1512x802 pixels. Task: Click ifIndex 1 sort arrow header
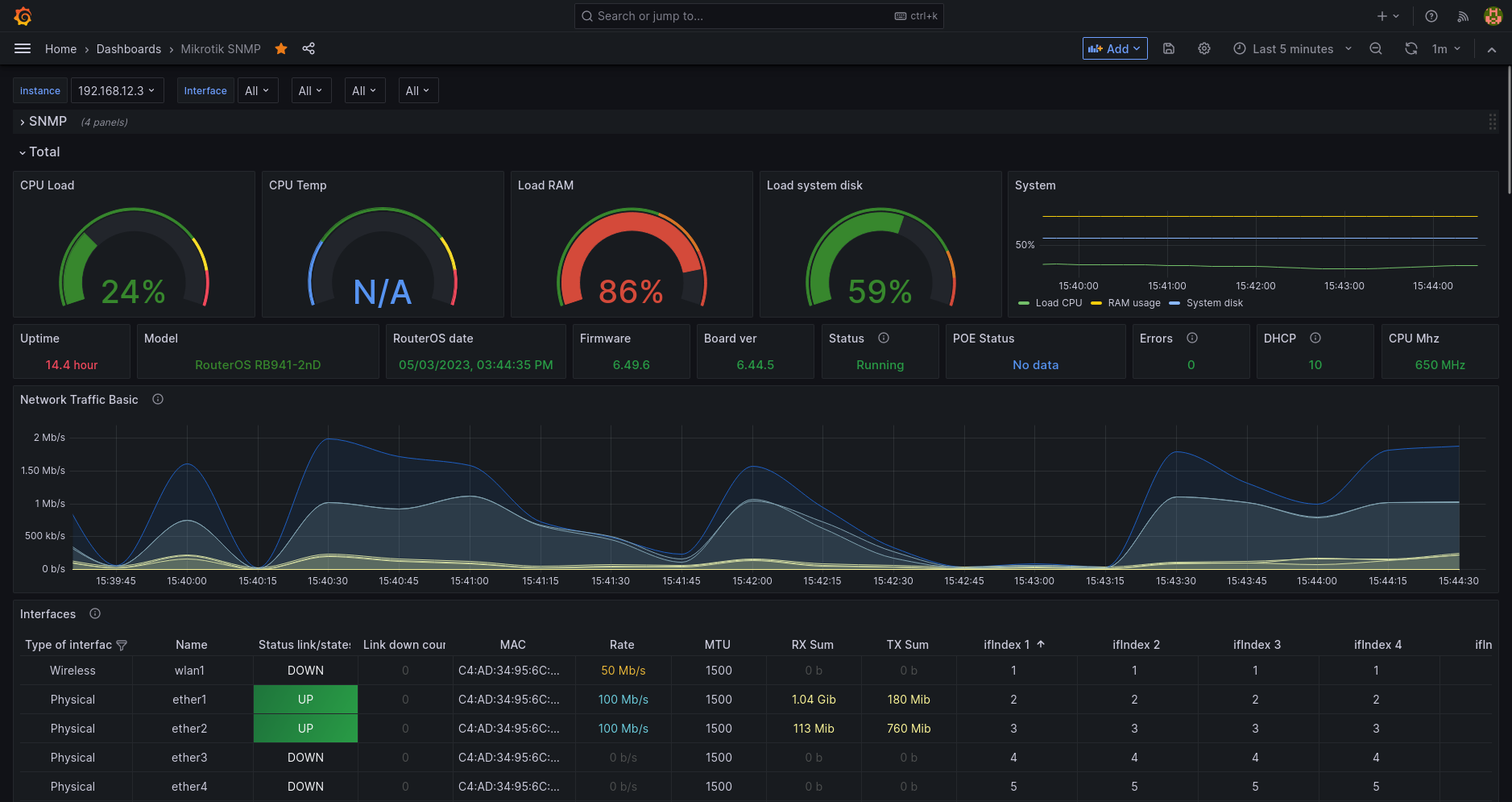[1041, 644]
